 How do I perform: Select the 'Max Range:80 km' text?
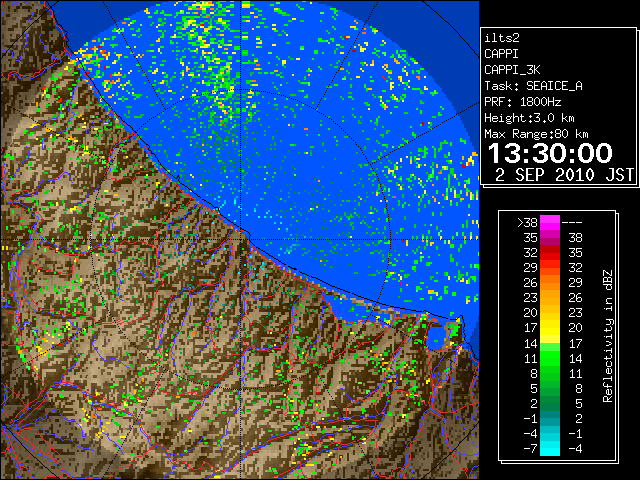pyautogui.click(x=536, y=134)
